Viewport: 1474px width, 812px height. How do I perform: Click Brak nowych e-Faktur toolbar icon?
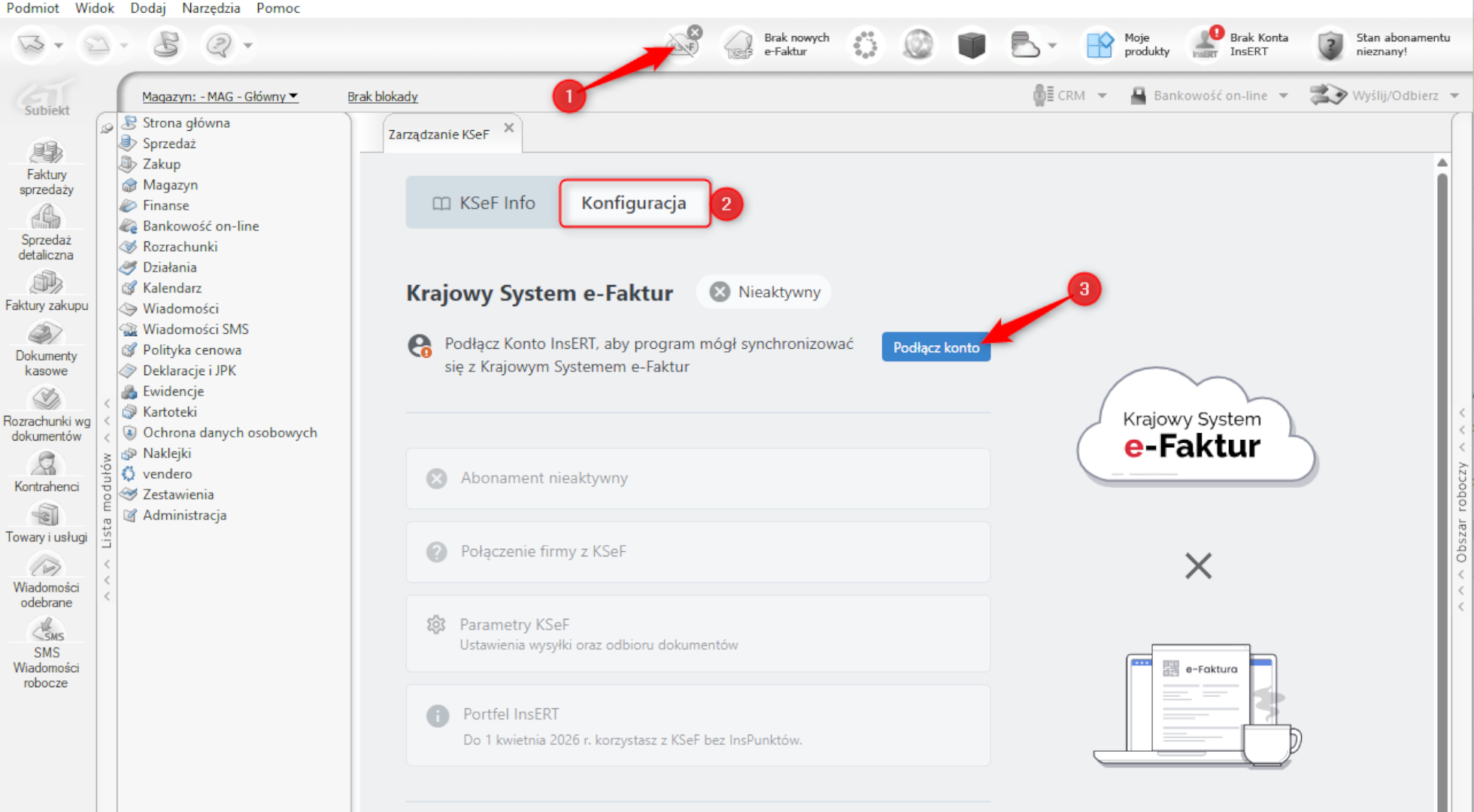coord(739,44)
